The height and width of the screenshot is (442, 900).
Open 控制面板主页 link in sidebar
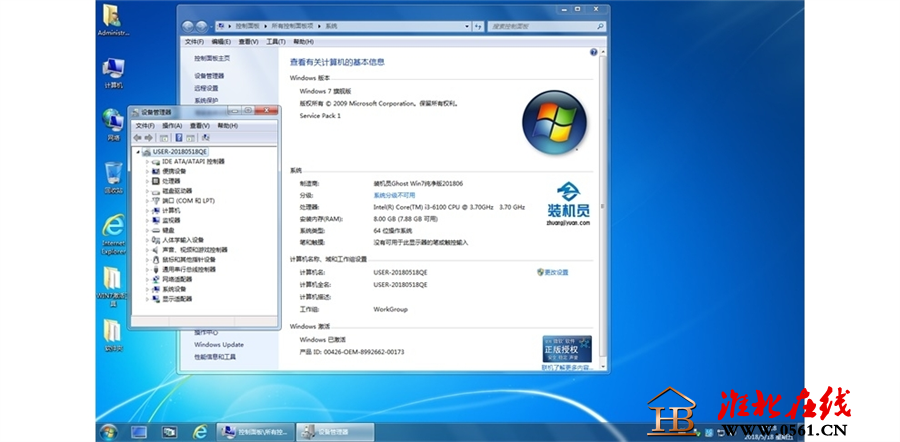click(x=212, y=59)
